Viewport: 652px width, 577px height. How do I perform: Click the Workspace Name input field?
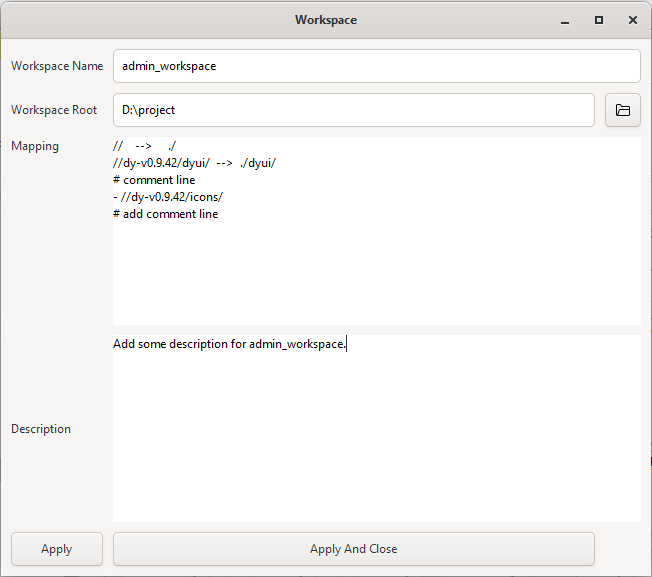pos(376,66)
